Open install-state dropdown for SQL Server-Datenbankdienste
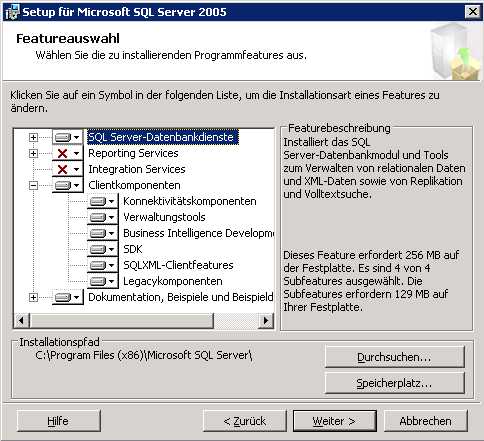 [67, 137]
